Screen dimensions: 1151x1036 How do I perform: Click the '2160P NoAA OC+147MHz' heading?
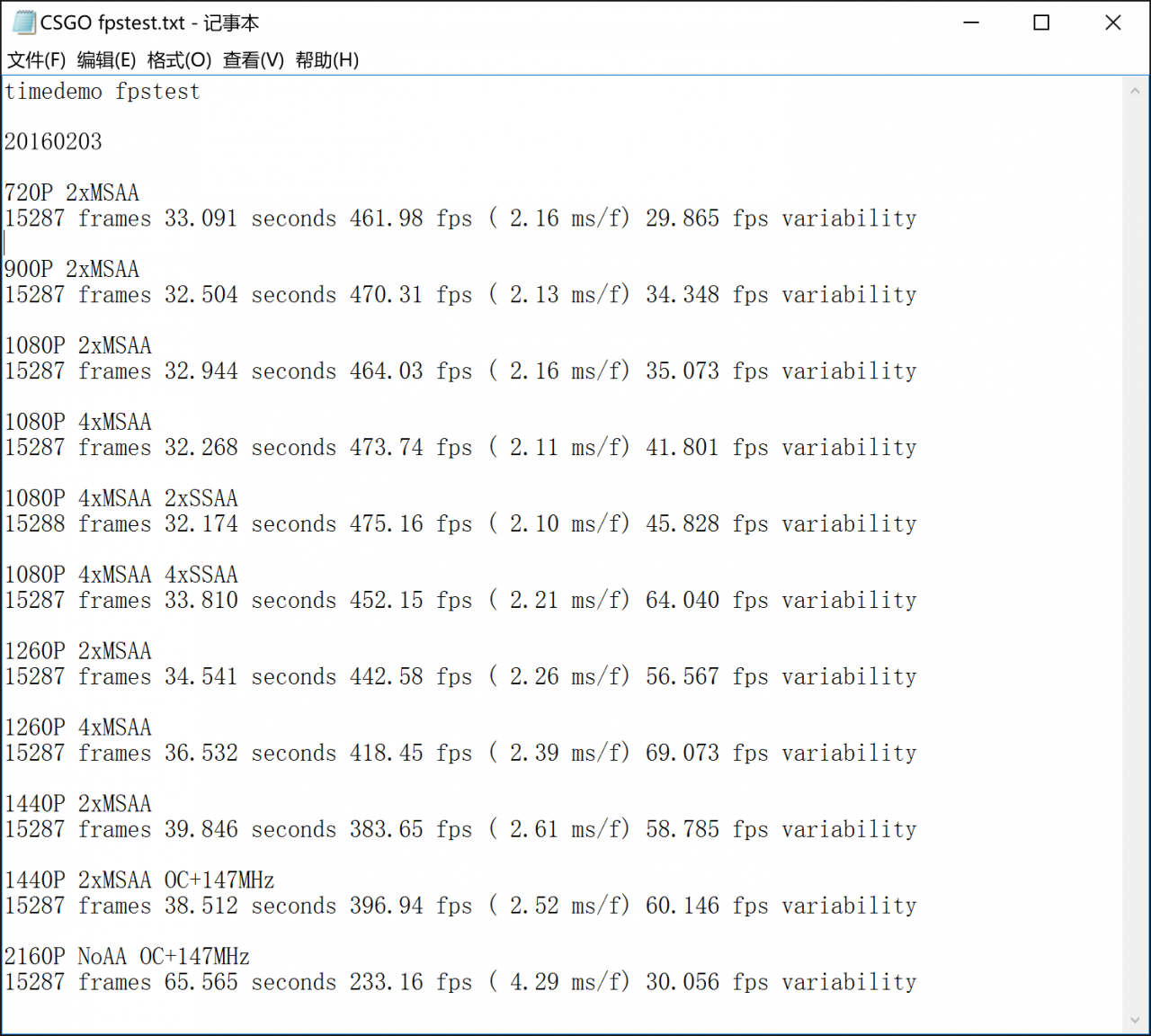pyautogui.click(x=127, y=957)
